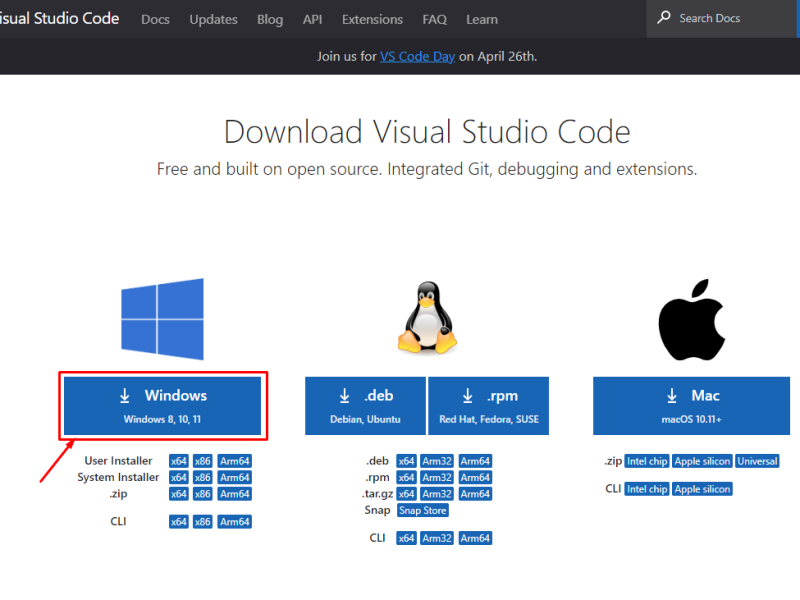Download Windows .zip x86
Screen dimensions: 800x600
[203, 493]
